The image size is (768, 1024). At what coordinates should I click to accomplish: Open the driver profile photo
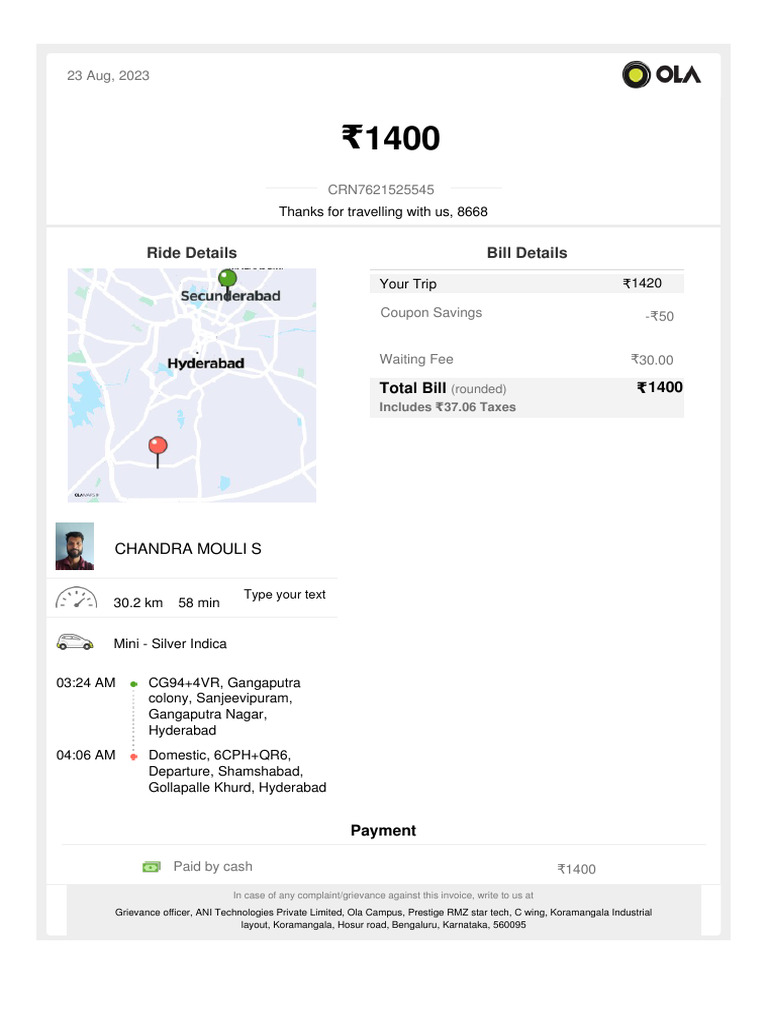(x=75, y=546)
